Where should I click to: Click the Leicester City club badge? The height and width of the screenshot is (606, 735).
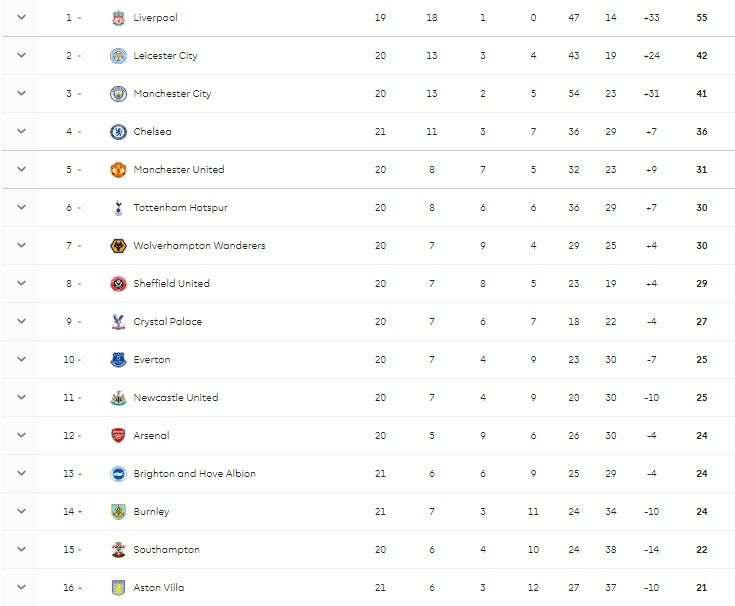118,56
